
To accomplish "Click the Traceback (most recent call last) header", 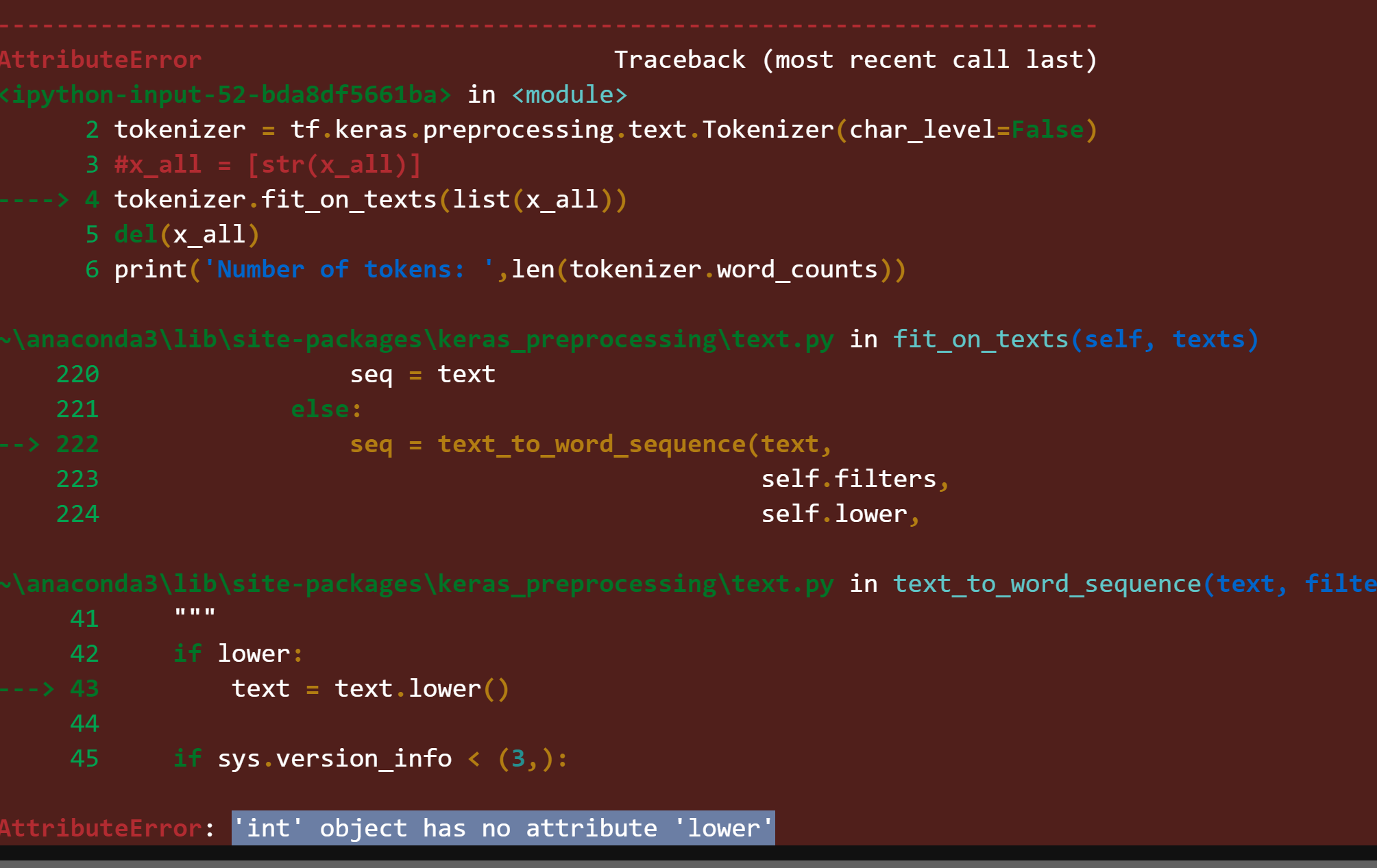I will pos(855,60).
